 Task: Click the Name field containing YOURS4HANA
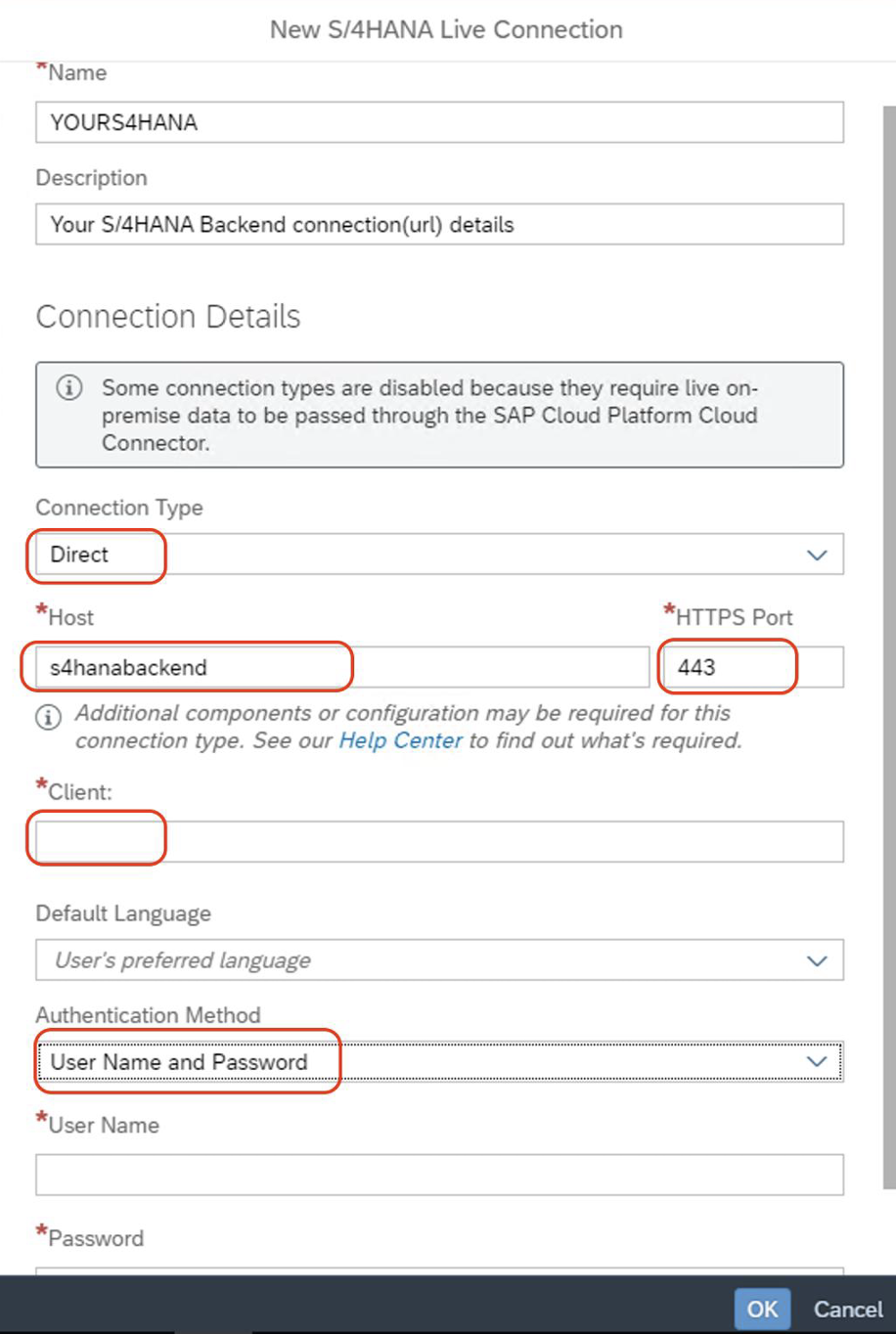439,122
